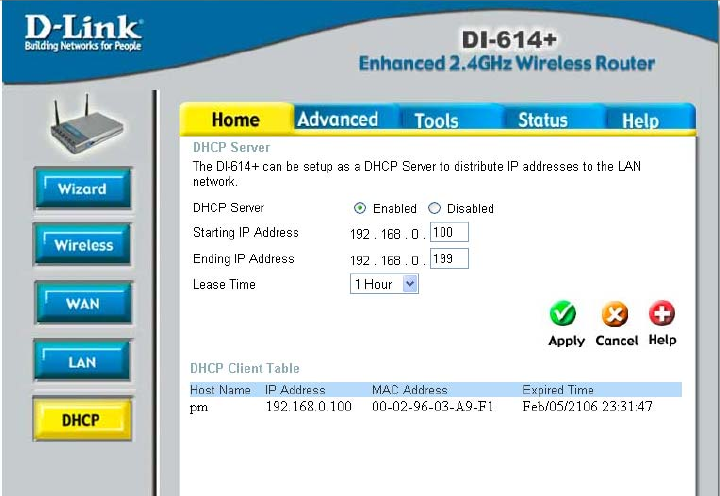Switch to the Home tab
Image resolution: width=720 pixels, height=496 pixels.
pos(236,119)
